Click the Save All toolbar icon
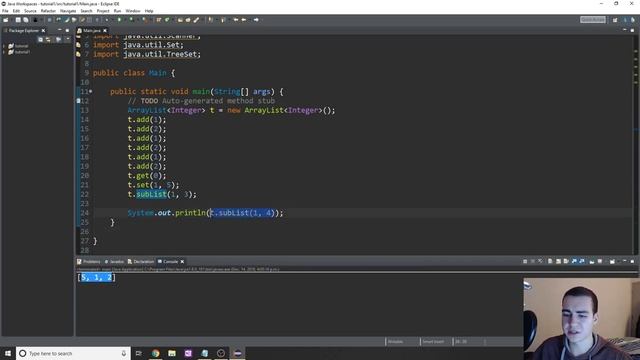Screen dimensions: 640x360 point(26,20)
